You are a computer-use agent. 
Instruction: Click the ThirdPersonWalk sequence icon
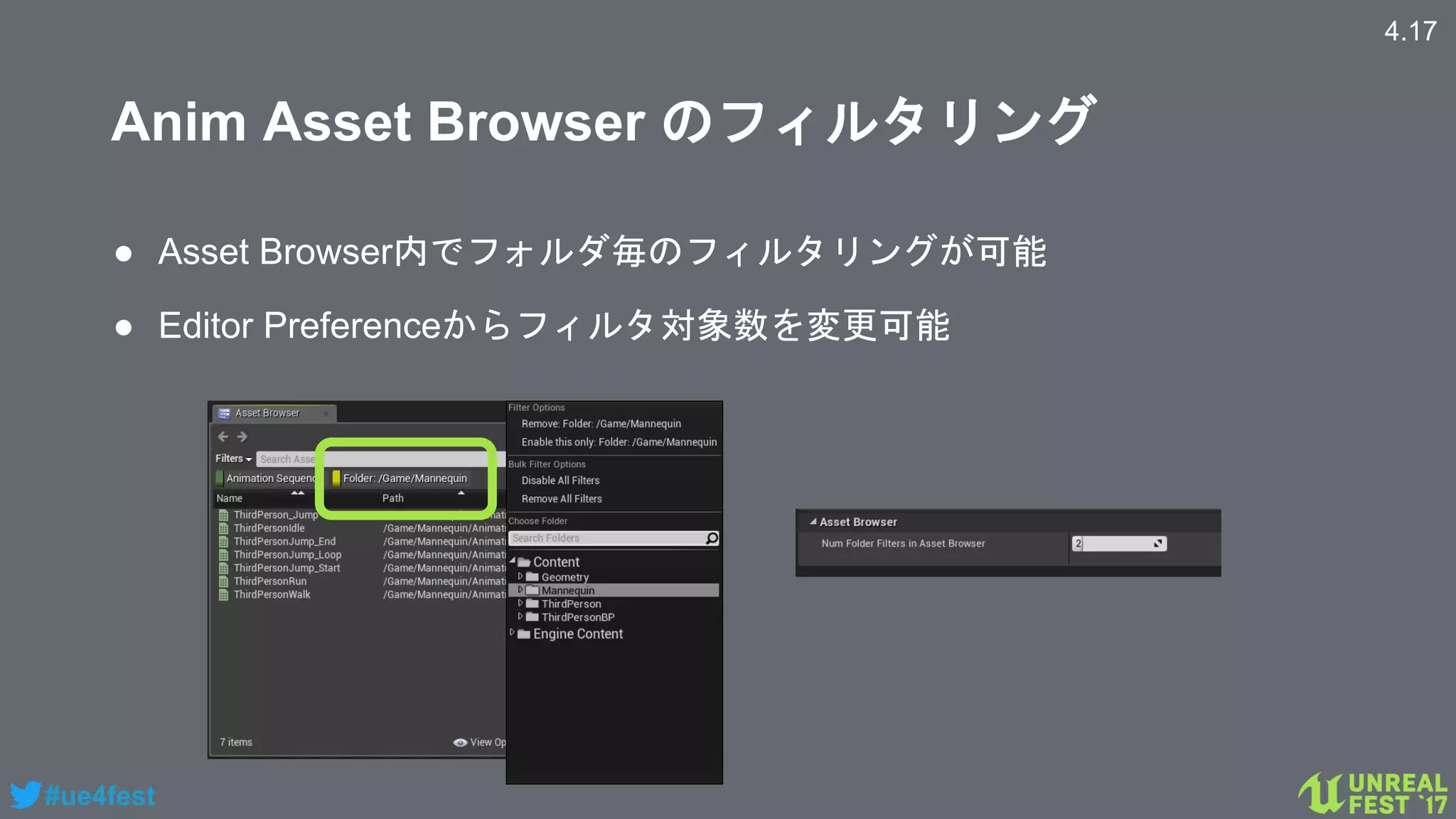(x=223, y=595)
